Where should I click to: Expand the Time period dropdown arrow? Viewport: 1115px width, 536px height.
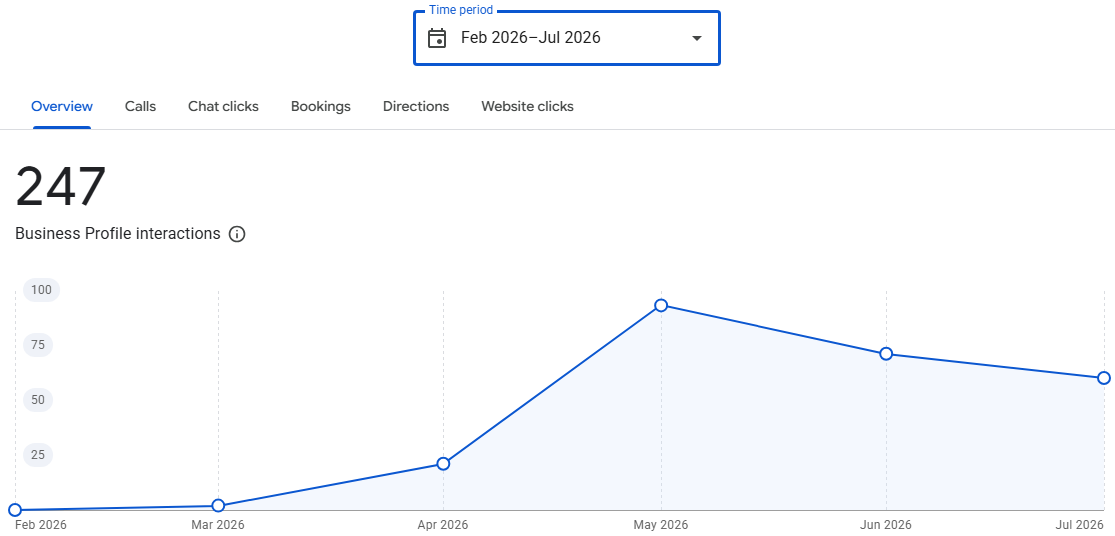point(697,38)
